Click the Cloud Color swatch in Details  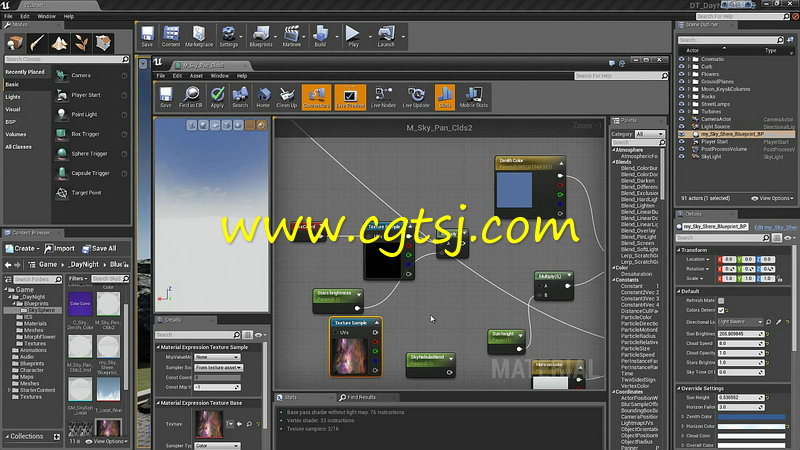tap(751, 436)
